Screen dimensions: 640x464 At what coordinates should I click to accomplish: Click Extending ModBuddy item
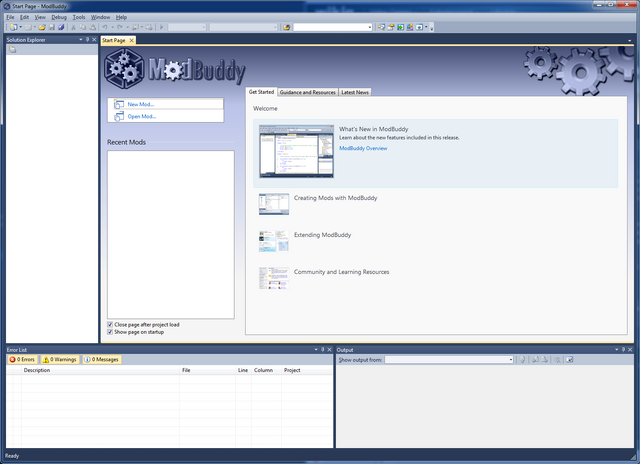point(322,235)
